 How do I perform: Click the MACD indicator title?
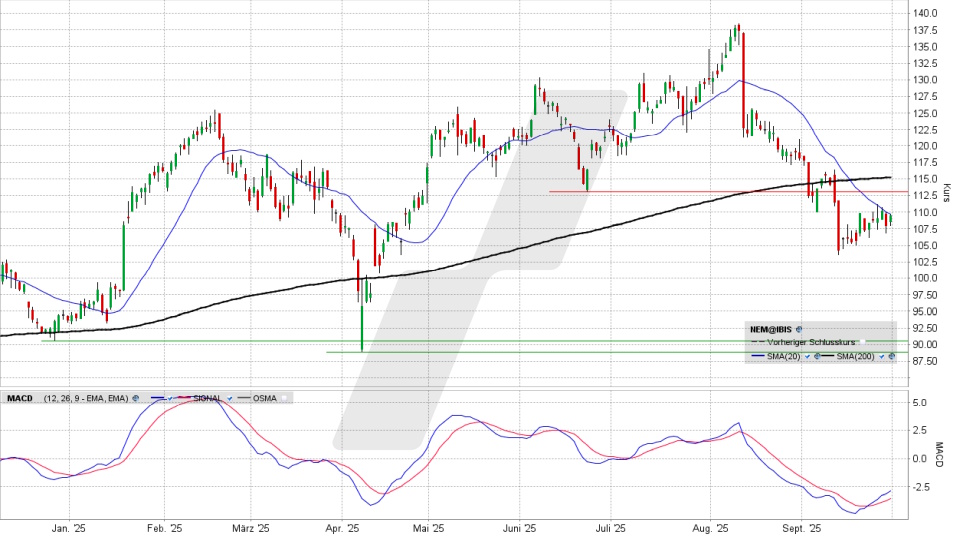(19, 398)
